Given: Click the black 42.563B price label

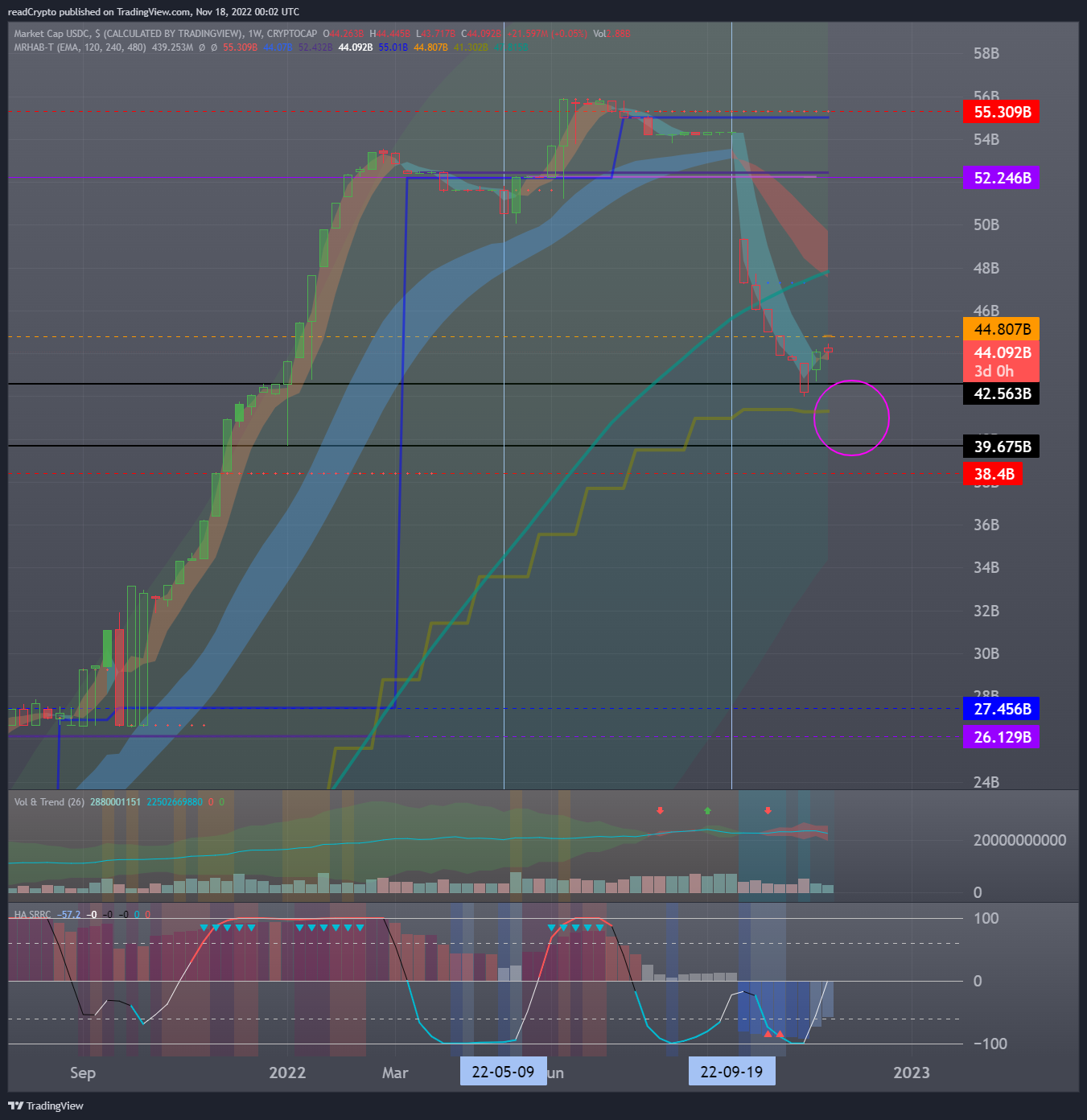Looking at the screenshot, I should point(1001,393).
